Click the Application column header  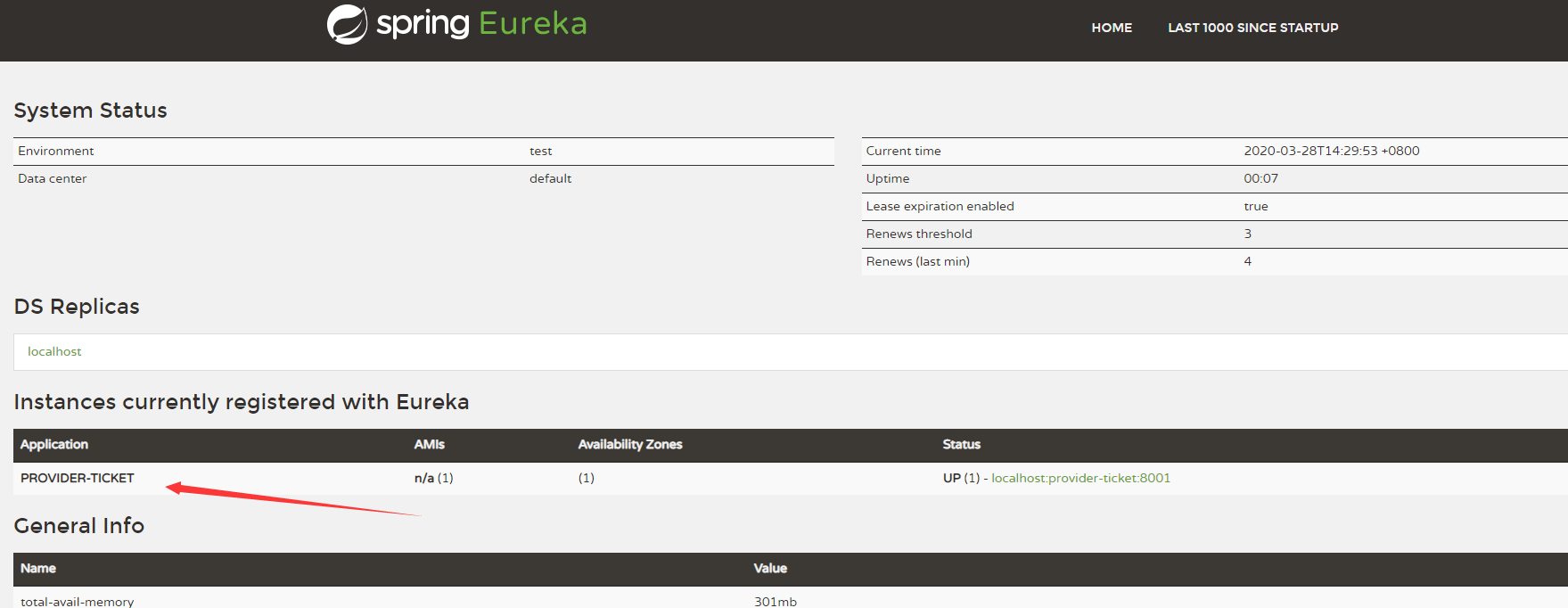point(54,444)
